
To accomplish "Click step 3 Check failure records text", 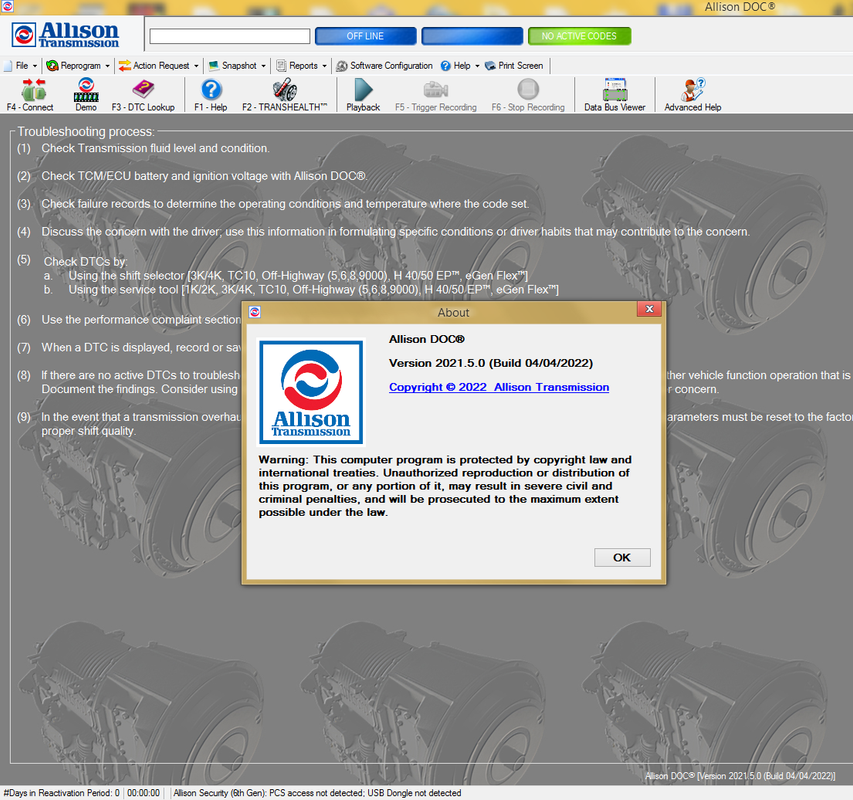I will (x=286, y=203).
